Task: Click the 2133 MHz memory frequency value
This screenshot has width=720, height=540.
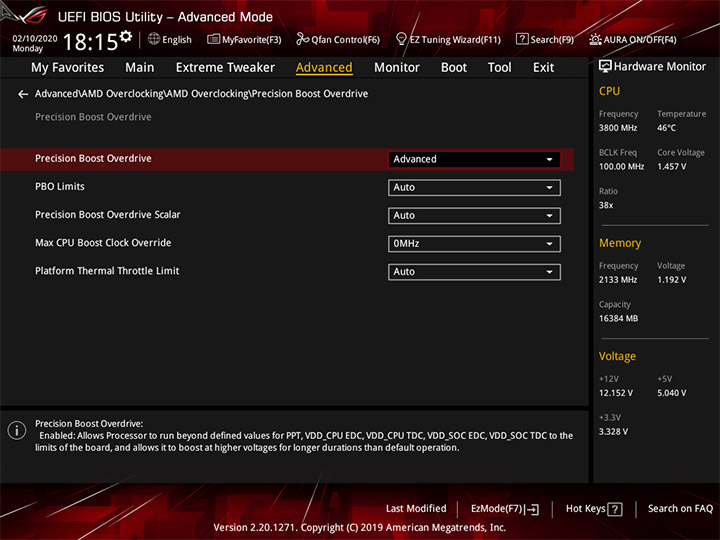Action: (618, 280)
